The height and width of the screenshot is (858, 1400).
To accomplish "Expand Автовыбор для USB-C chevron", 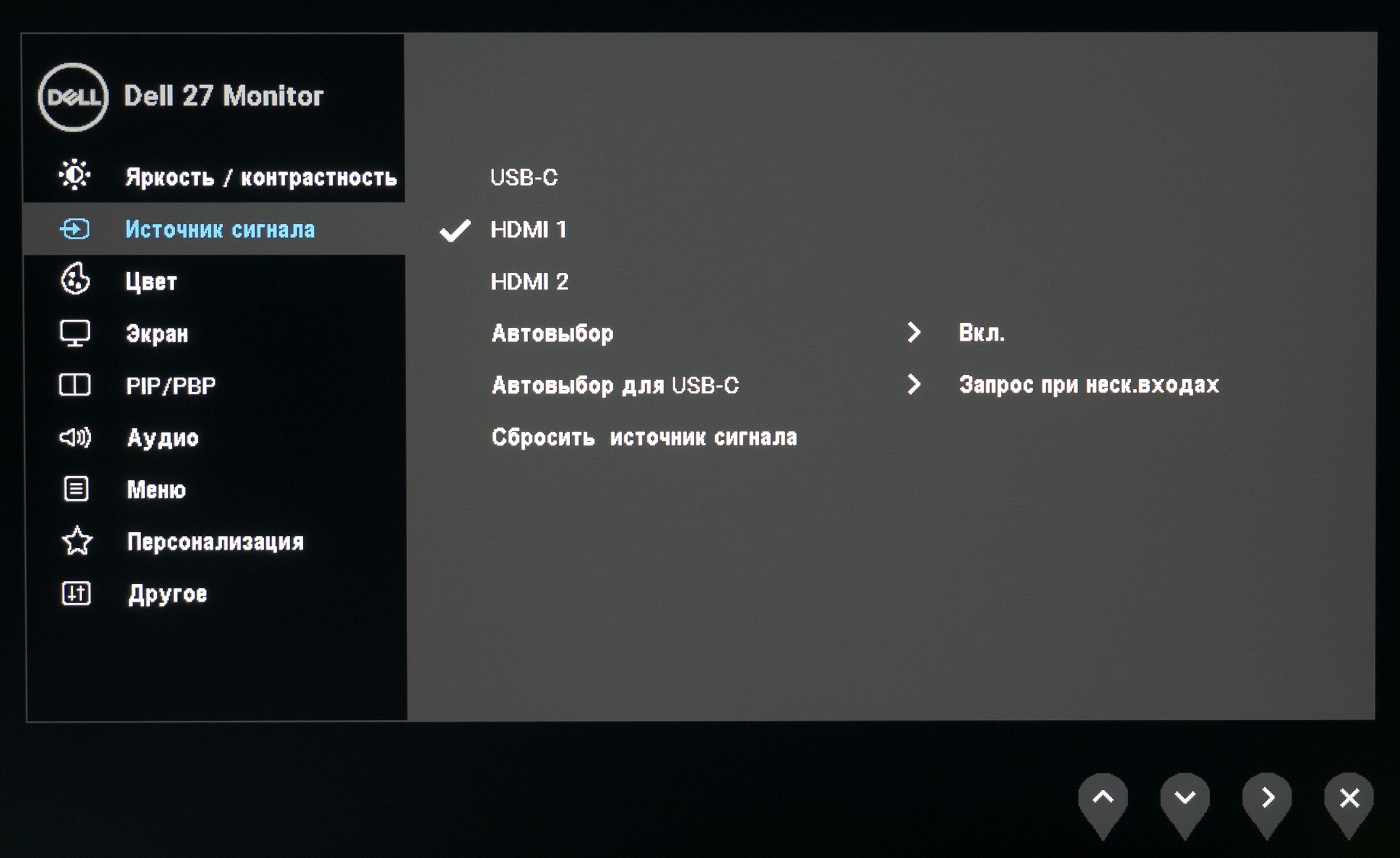I will pos(913,385).
